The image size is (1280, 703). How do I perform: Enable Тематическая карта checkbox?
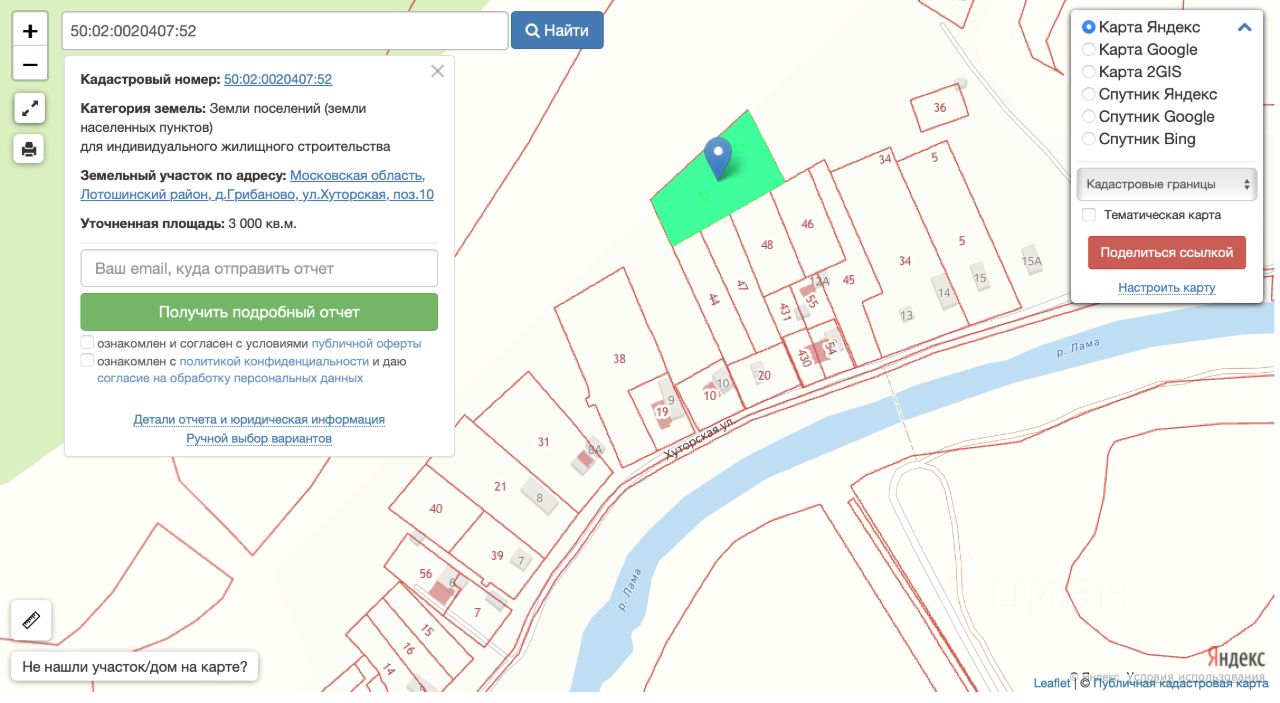point(1089,215)
